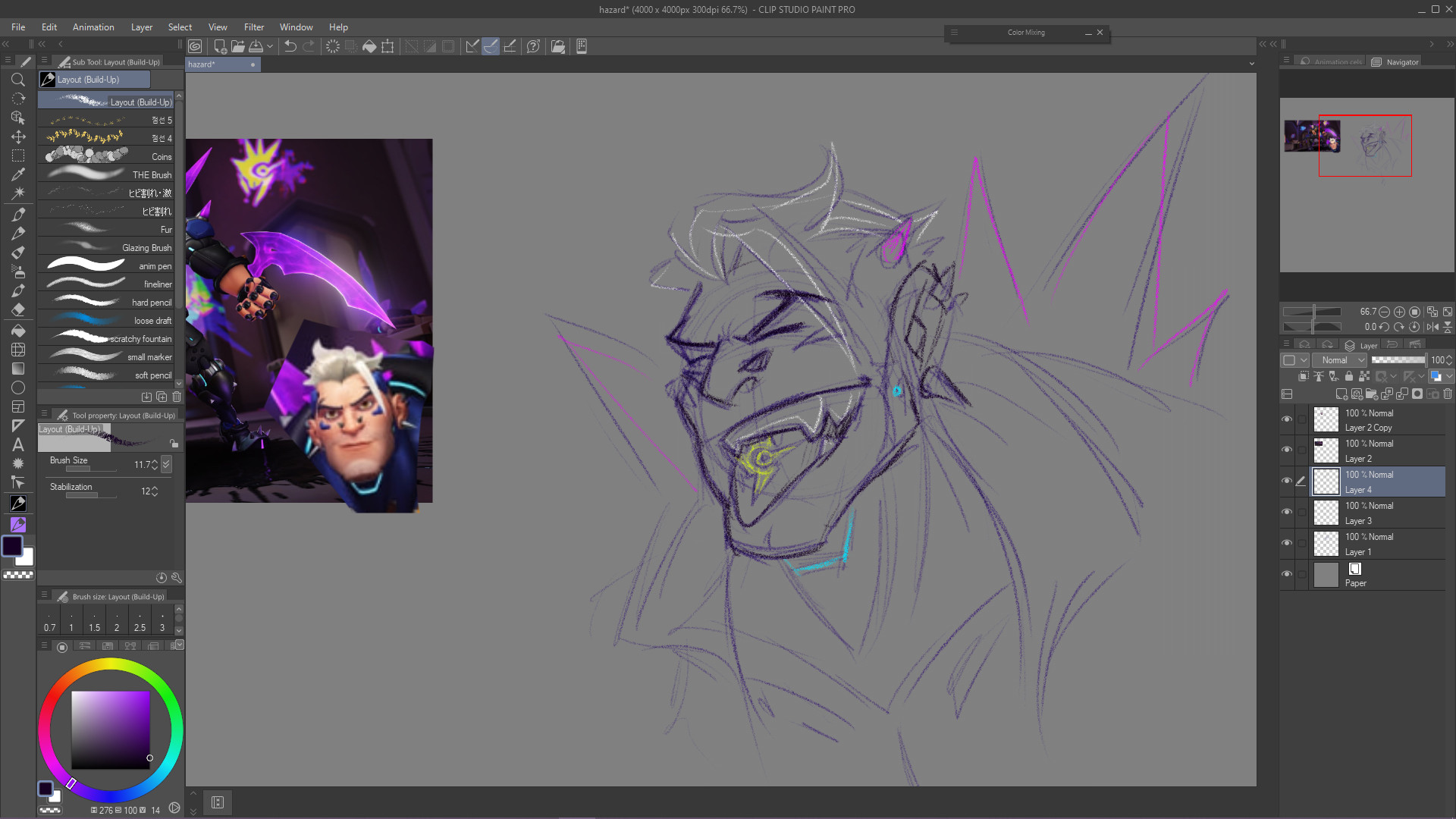Select the Text tool

pos(18,444)
